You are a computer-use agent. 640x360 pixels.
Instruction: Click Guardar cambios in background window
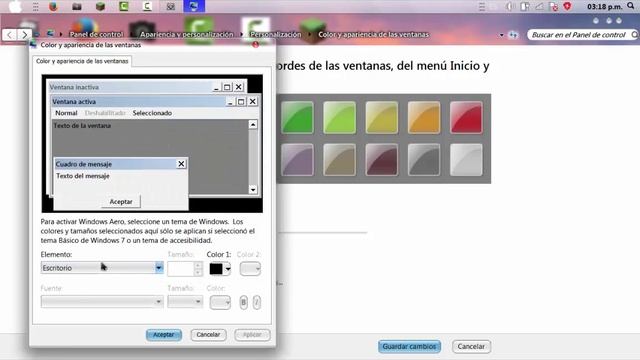(x=409, y=347)
